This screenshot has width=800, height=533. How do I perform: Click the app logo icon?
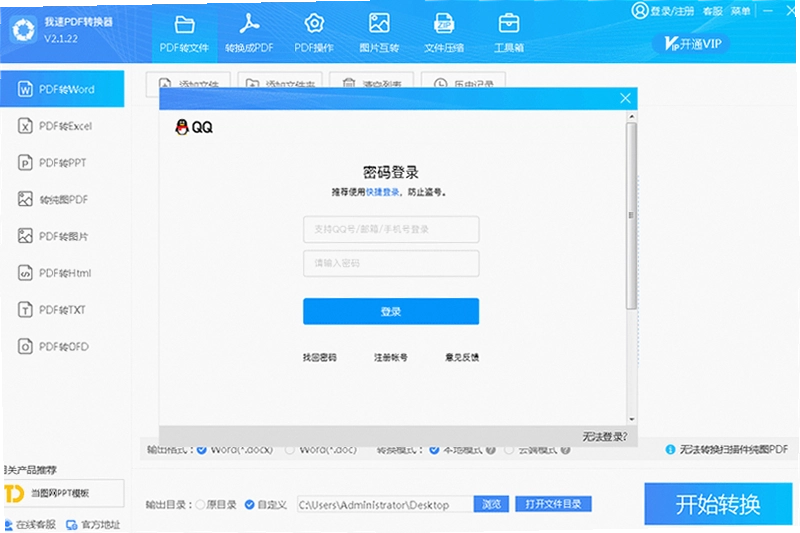coord(23,30)
